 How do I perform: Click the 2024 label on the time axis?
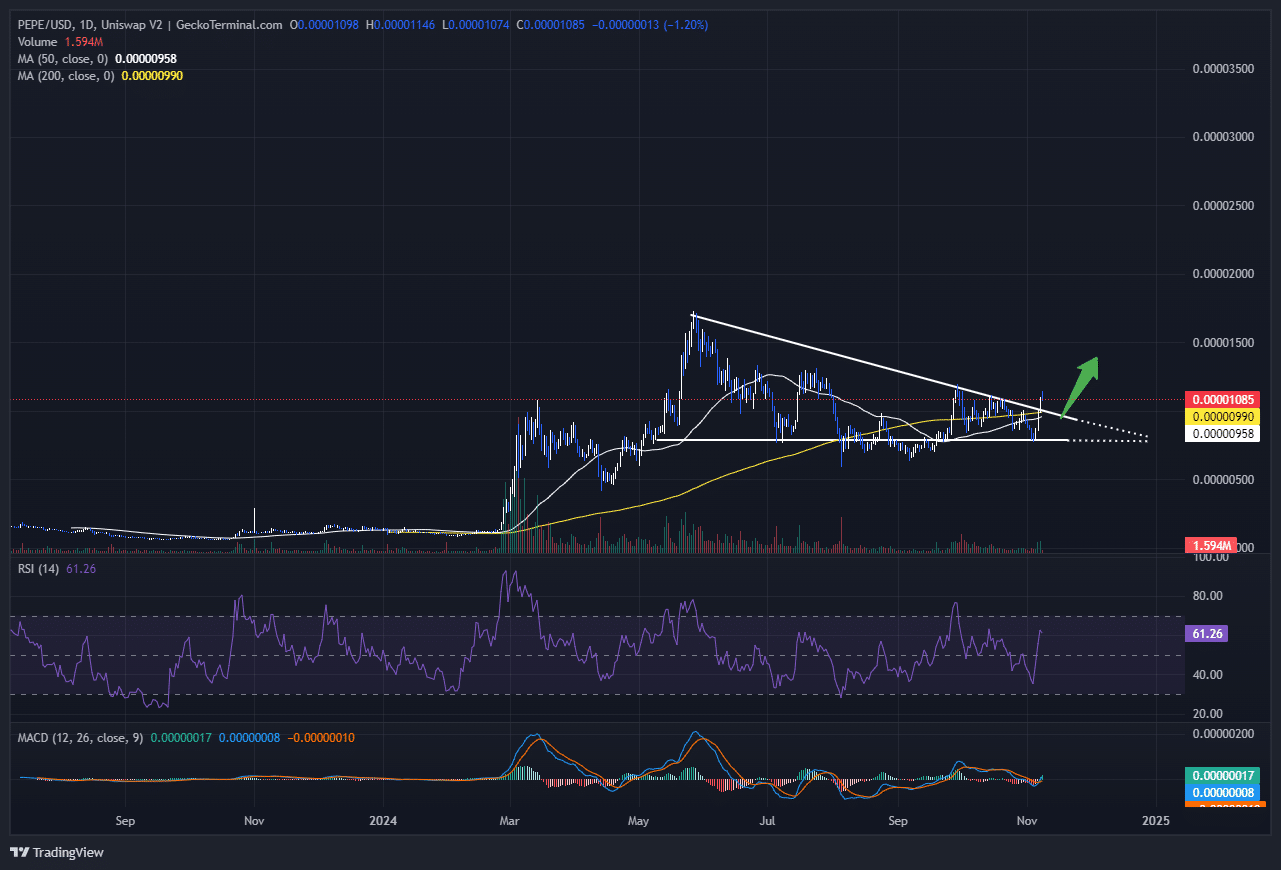[382, 821]
